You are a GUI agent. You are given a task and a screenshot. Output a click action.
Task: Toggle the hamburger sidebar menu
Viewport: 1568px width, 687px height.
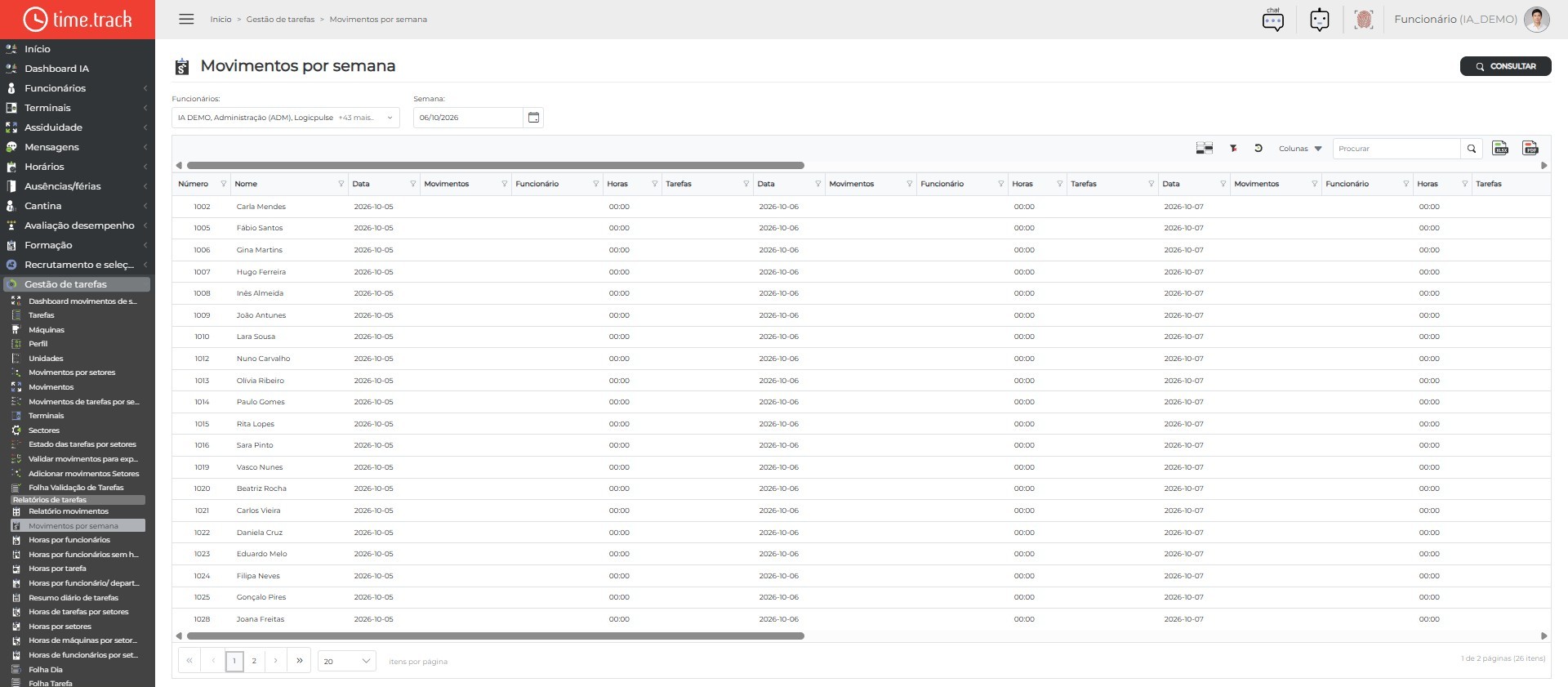point(186,19)
